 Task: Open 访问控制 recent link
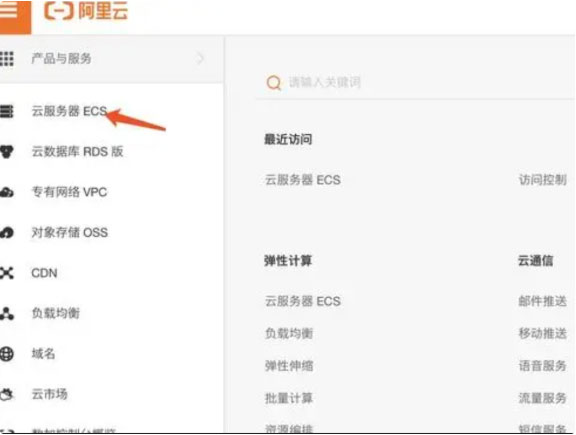click(542, 180)
